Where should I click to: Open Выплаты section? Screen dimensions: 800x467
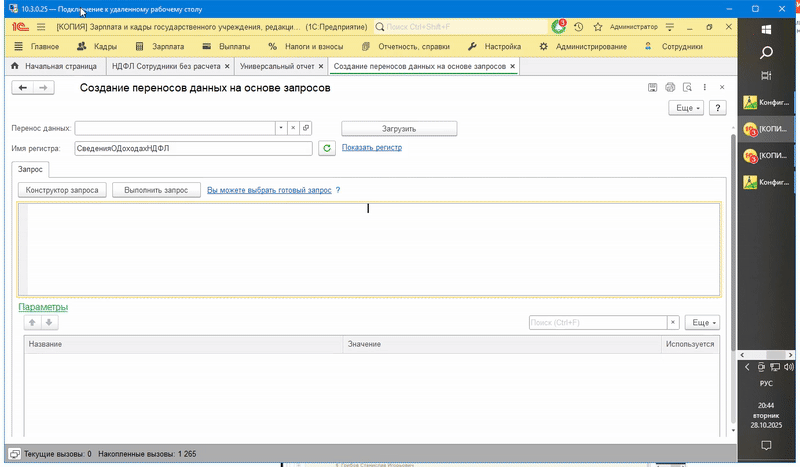pos(226,46)
